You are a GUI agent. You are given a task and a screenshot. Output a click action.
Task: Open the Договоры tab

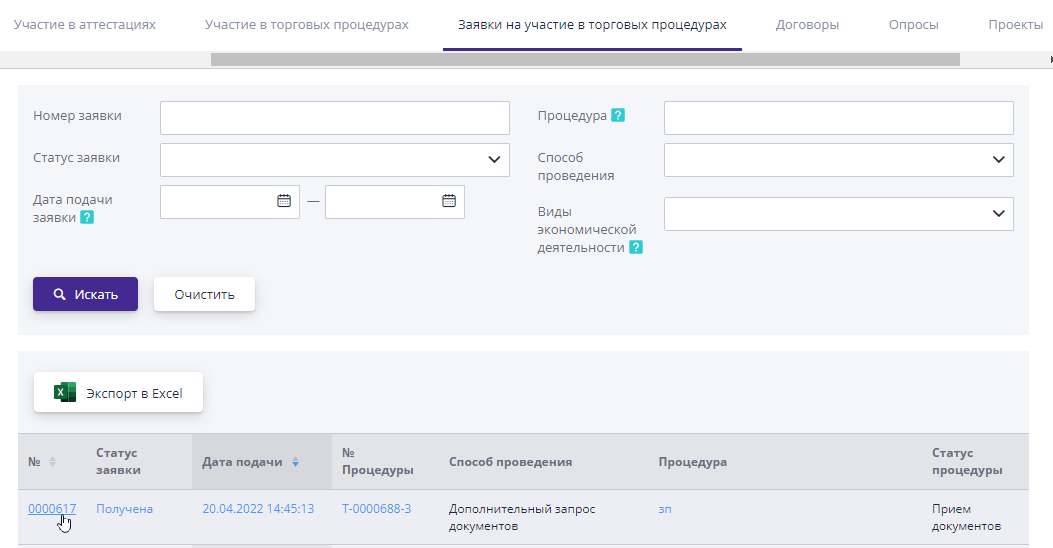tap(807, 25)
